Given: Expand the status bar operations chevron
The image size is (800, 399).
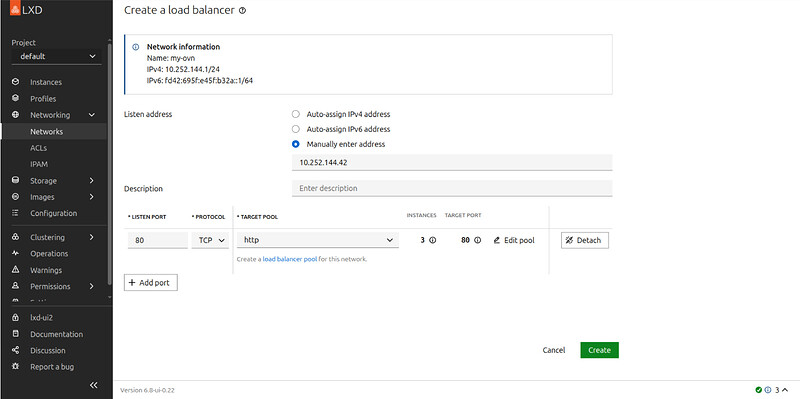Looking at the screenshot, I should (x=785, y=390).
